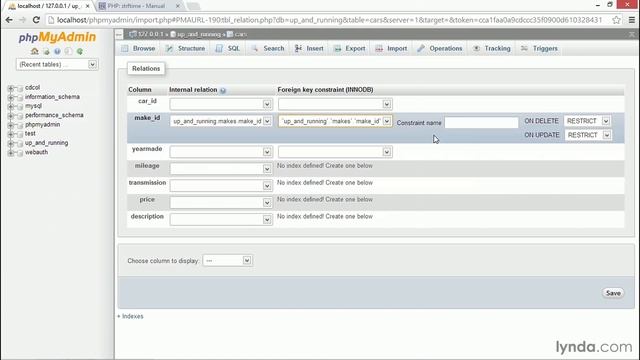Open price internal relation dropdown
Image resolution: width=640 pixels, height=360 pixels.
(x=221, y=203)
